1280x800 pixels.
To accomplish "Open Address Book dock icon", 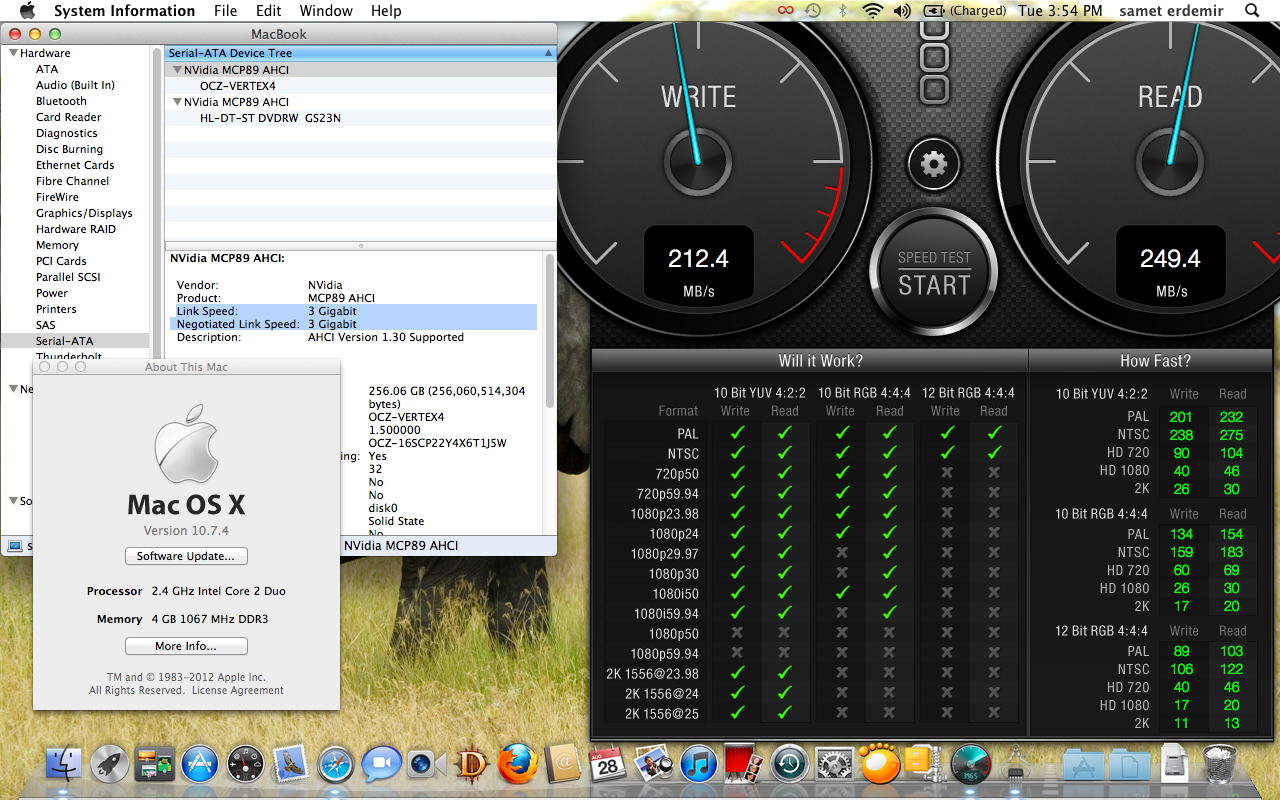I will [563, 765].
